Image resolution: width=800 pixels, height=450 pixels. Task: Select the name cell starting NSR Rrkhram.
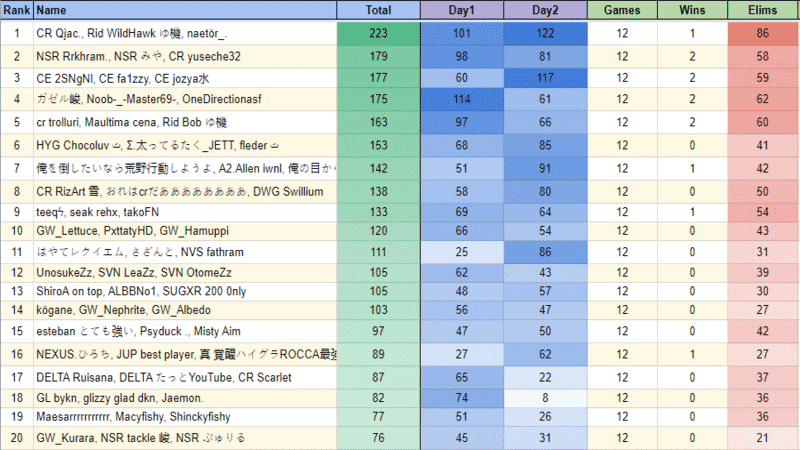(x=185, y=56)
